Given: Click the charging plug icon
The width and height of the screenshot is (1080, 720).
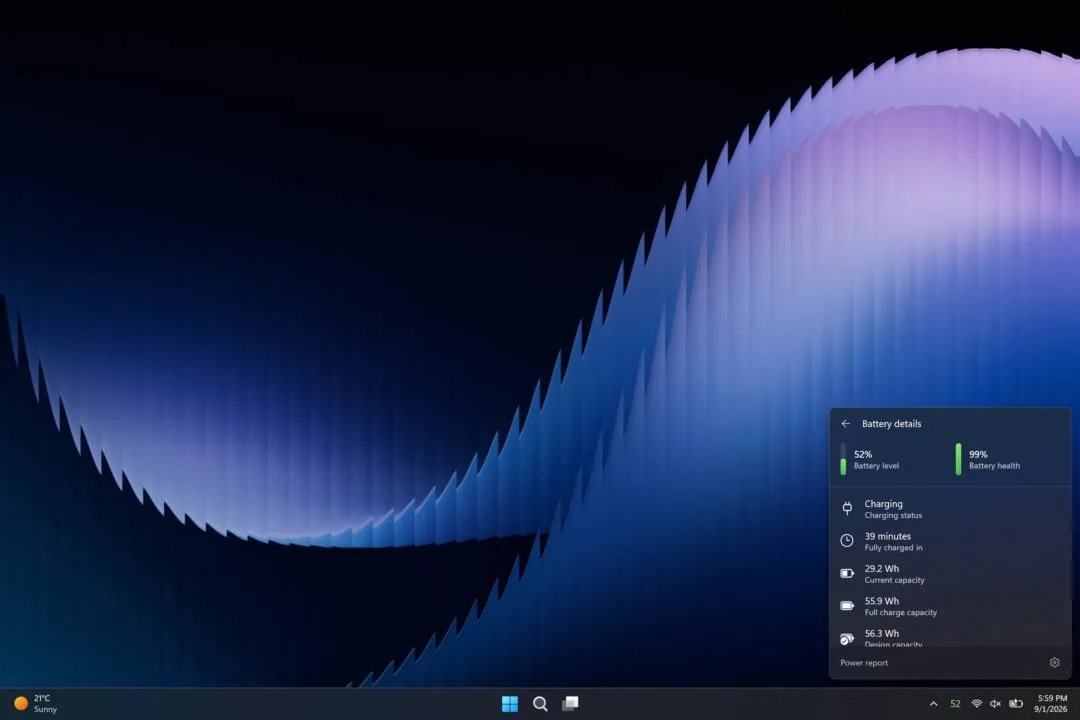Looking at the screenshot, I should pyautogui.click(x=847, y=508).
